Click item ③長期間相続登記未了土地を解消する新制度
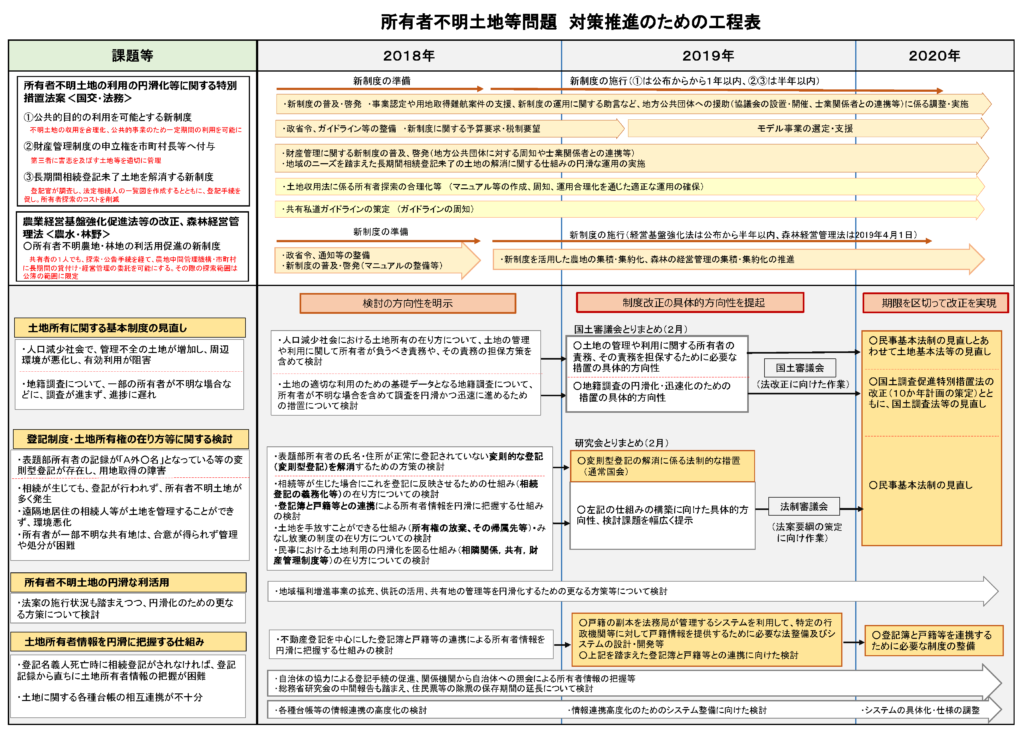This screenshot has height=731, width=1024. (x=118, y=176)
